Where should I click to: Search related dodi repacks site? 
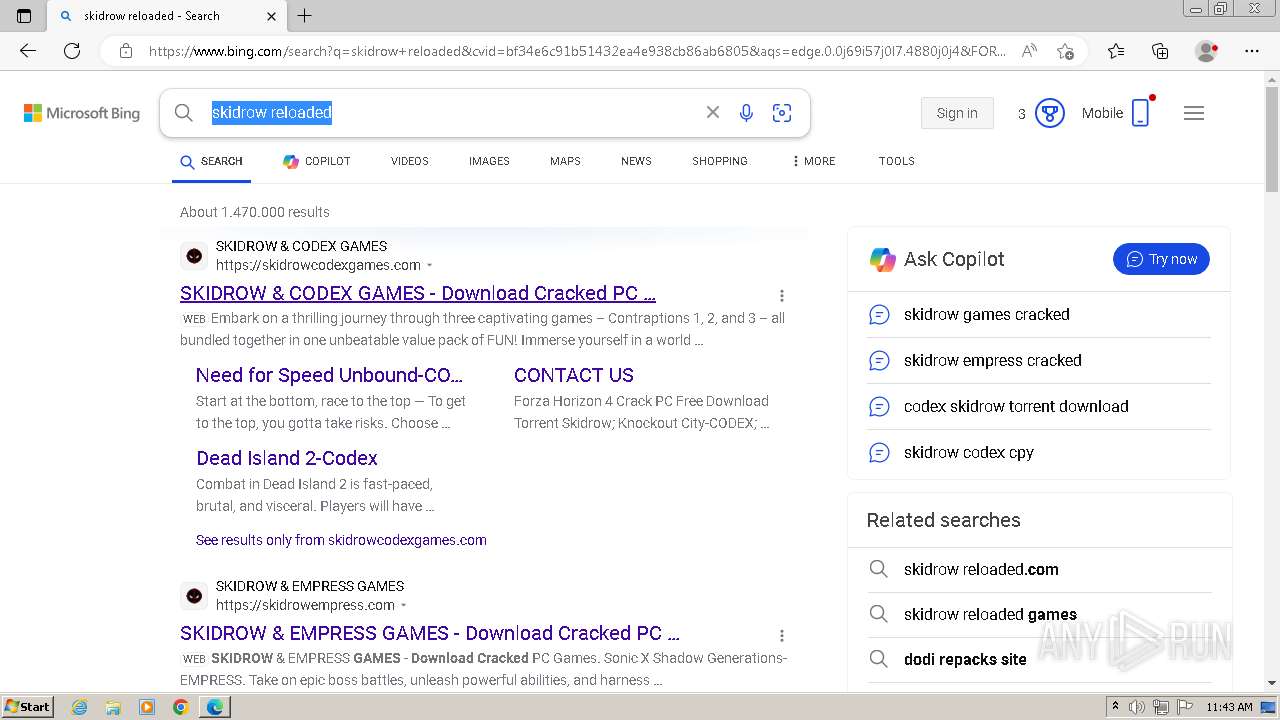(x=965, y=659)
